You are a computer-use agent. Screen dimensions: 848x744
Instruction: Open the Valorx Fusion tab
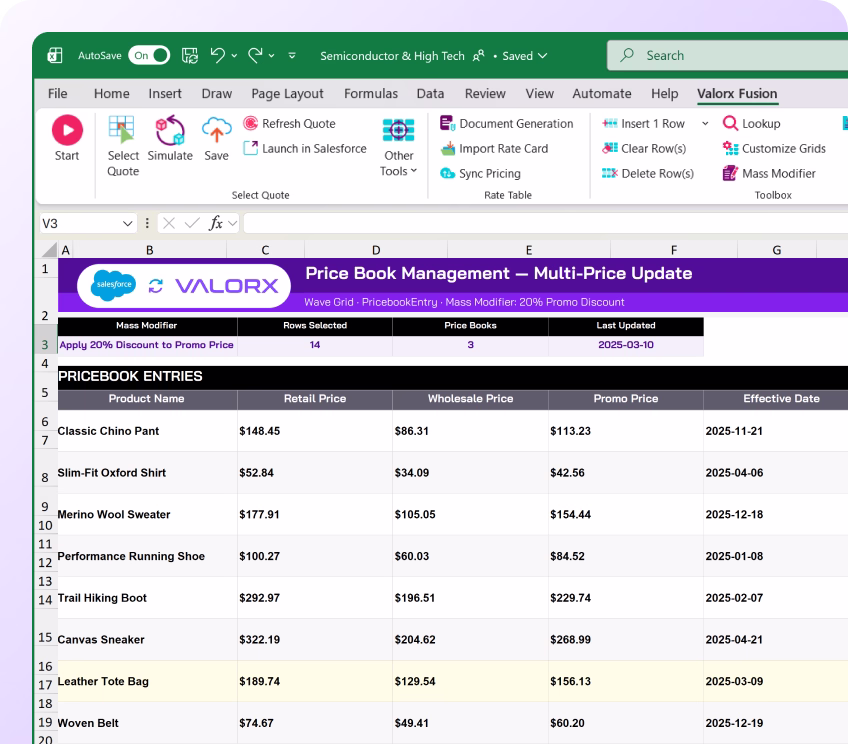737,94
